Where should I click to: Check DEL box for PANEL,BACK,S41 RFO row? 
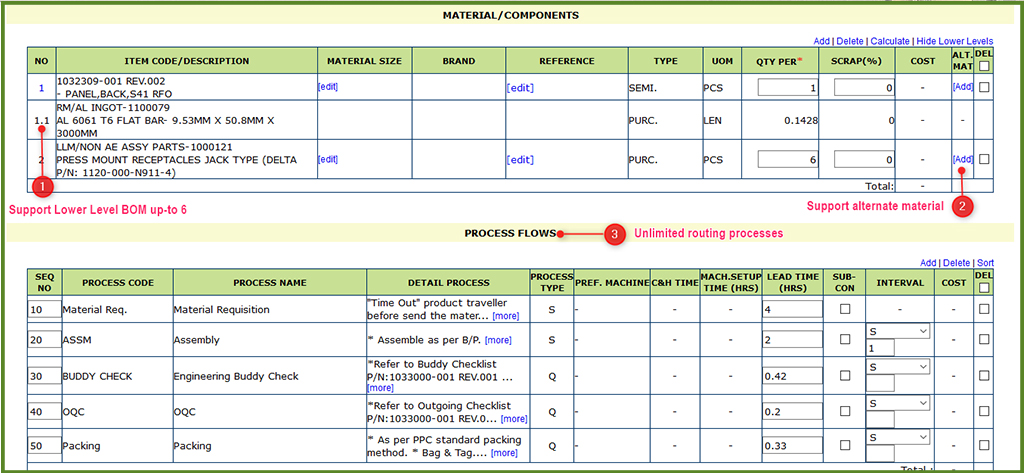coord(984,87)
